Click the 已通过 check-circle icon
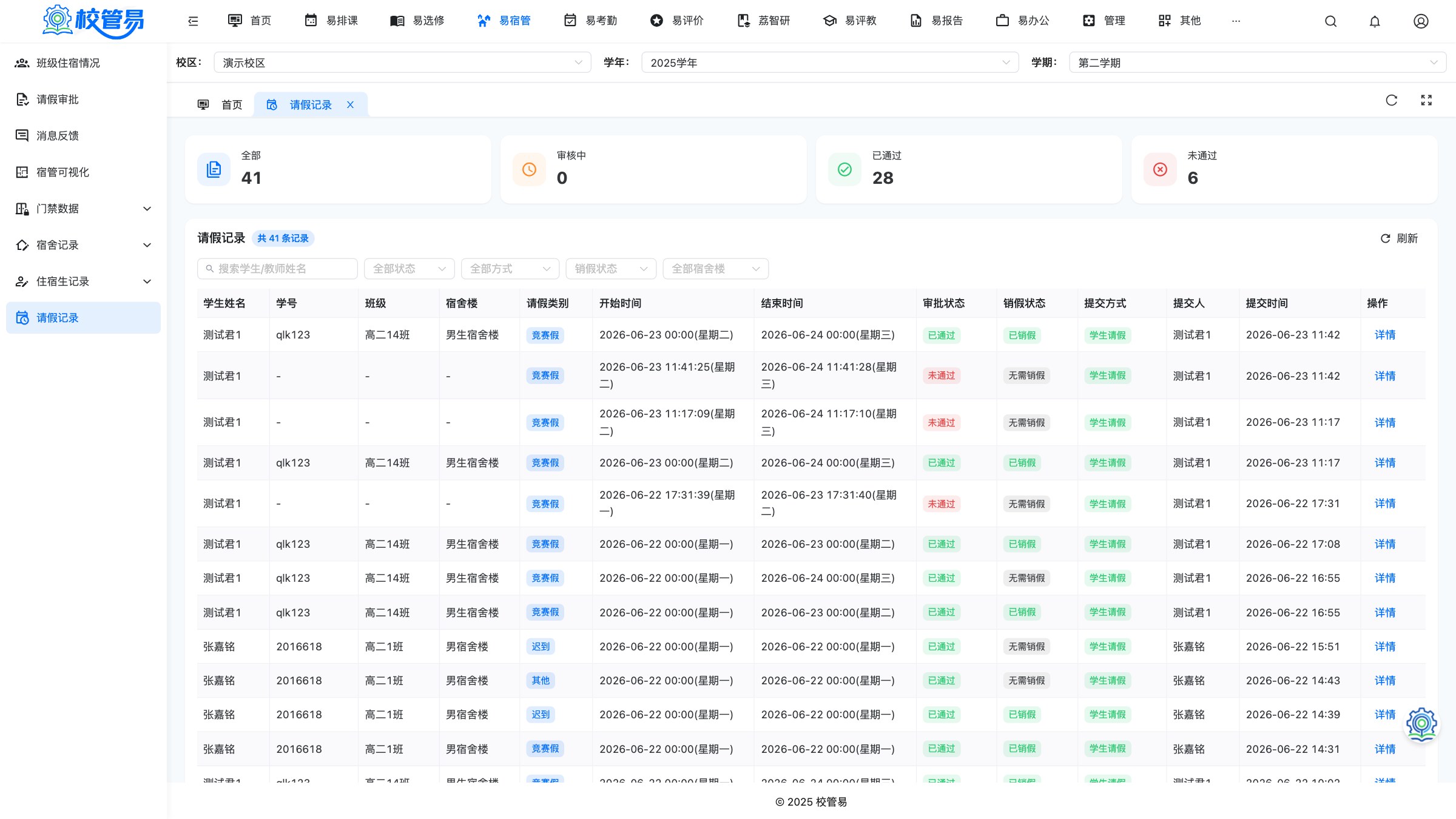Image resolution: width=1456 pixels, height=819 pixels. [844, 169]
